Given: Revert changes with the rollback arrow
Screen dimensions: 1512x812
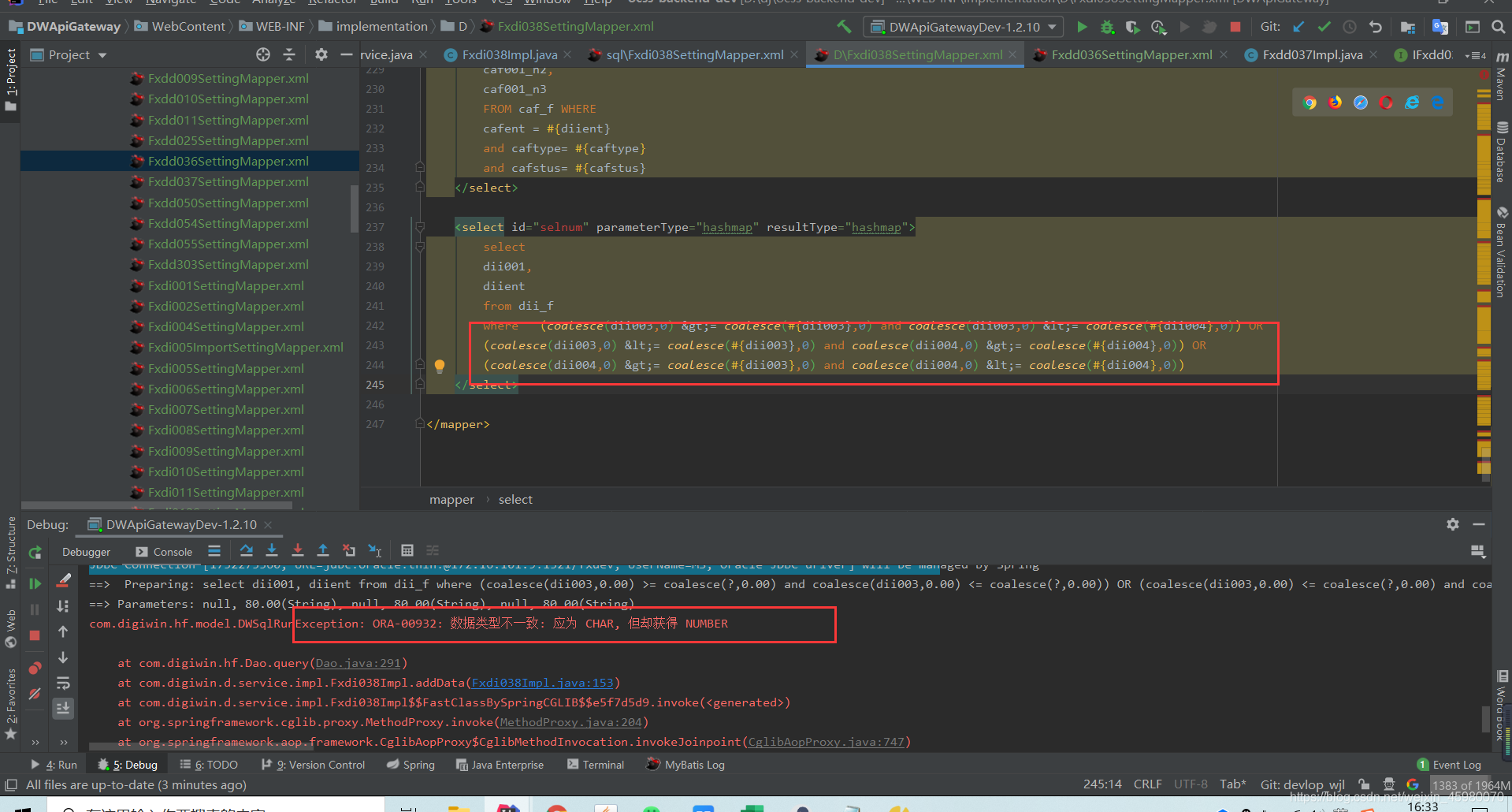Looking at the screenshot, I should pos(1376,27).
